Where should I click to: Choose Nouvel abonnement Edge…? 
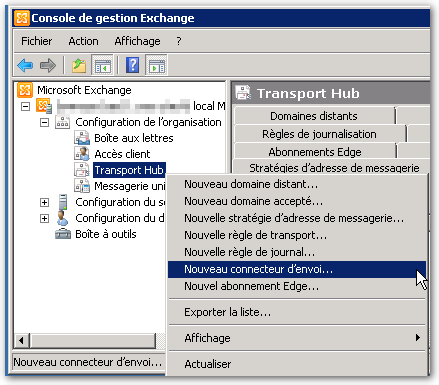(297, 286)
